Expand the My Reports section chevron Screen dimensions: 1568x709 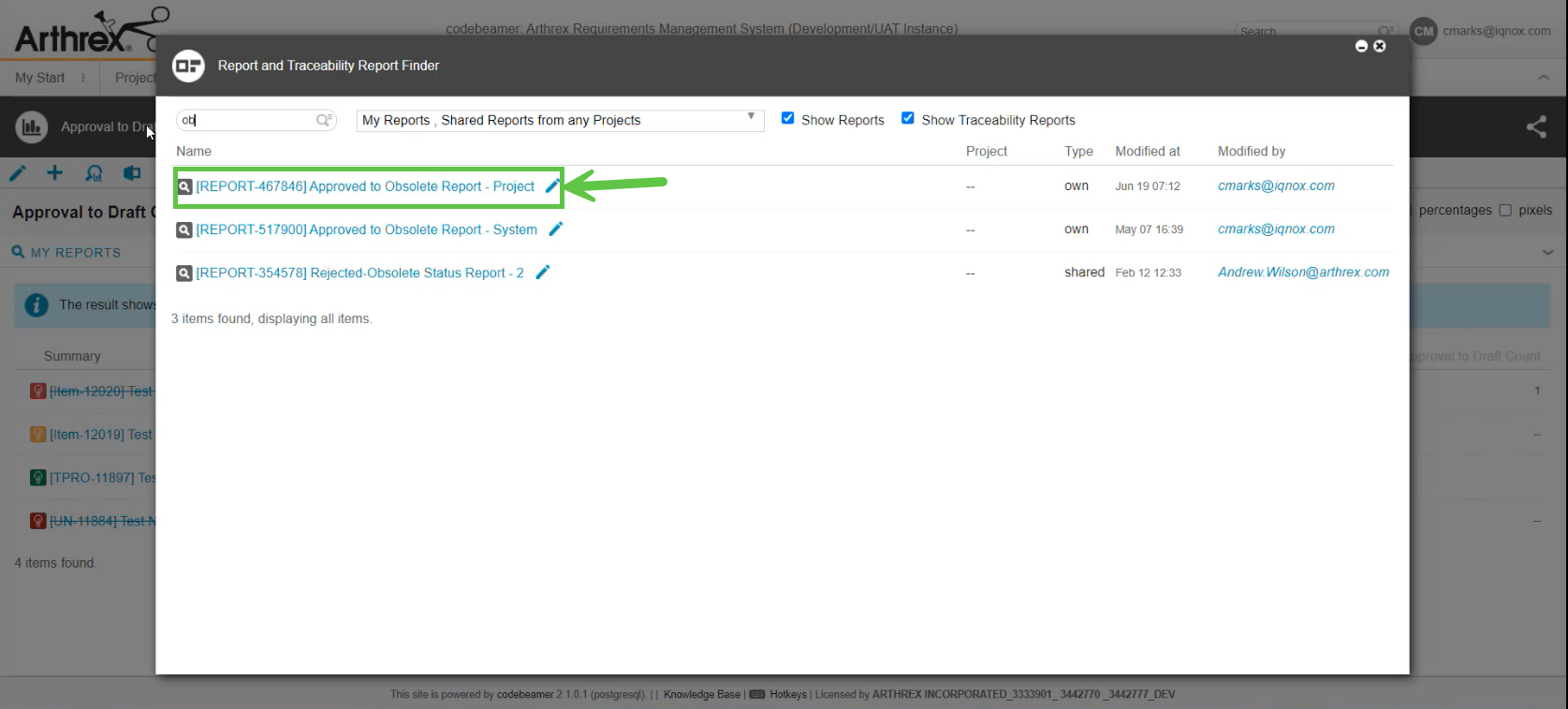point(1547,252)
